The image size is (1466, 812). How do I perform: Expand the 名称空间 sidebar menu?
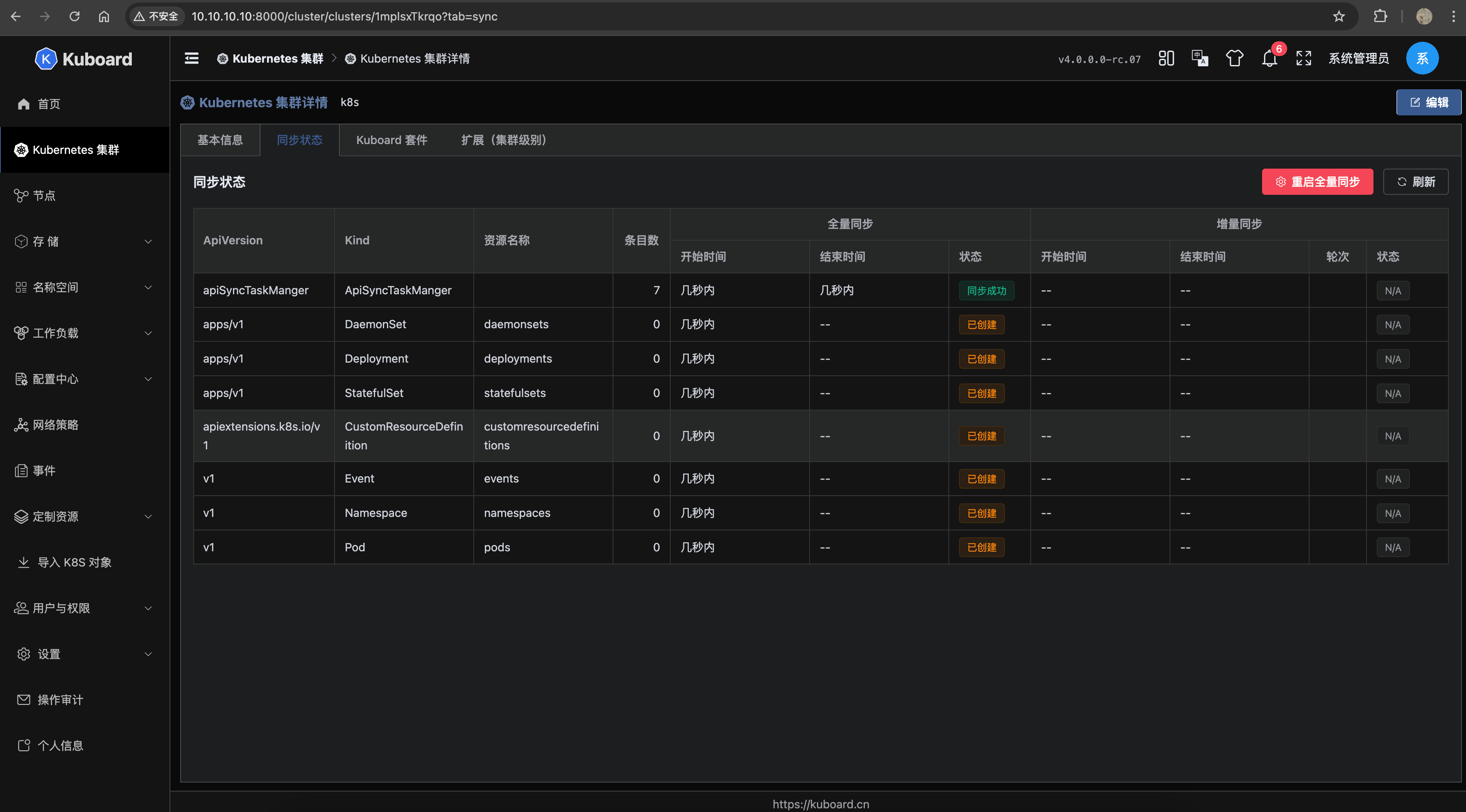85,288
